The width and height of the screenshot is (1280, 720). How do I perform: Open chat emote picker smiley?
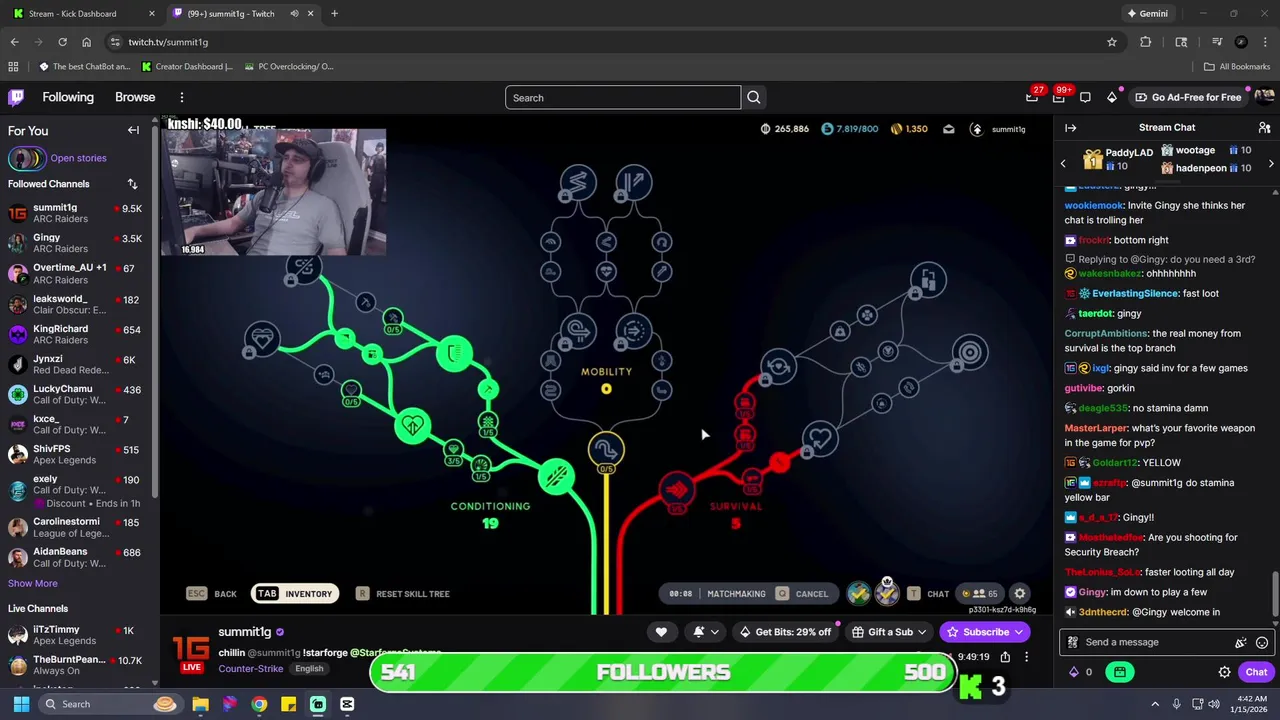tap(1262, 642)
